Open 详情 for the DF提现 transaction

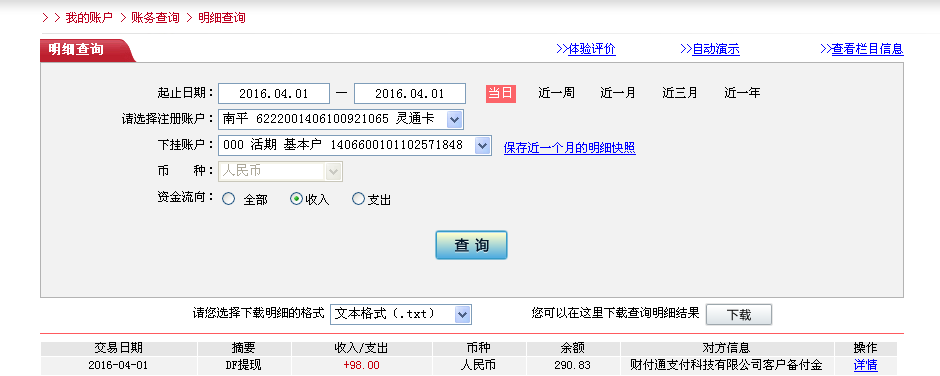[866, 365]
